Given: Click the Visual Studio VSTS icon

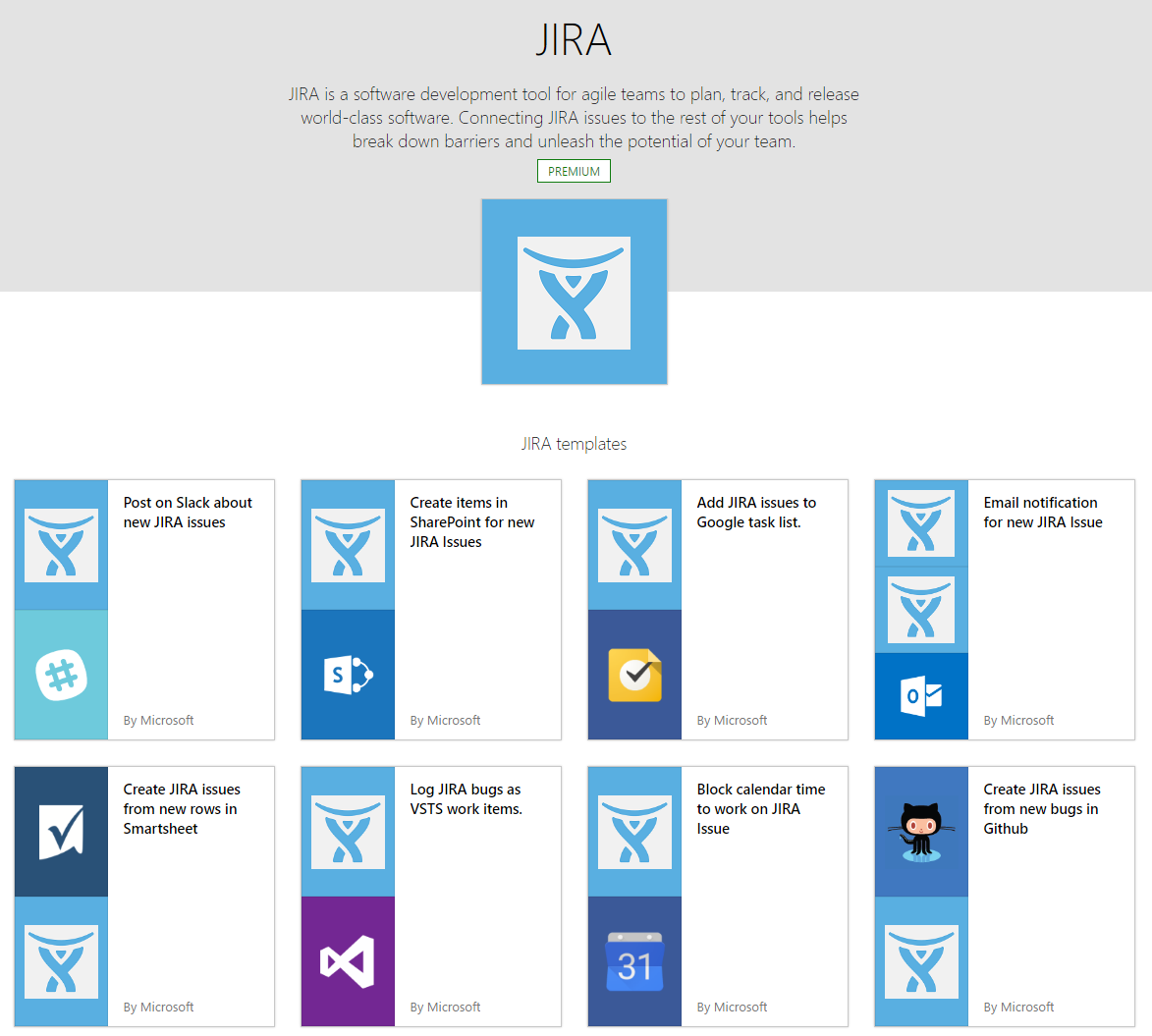Looking at the screenshot, I should pos(348,961).
